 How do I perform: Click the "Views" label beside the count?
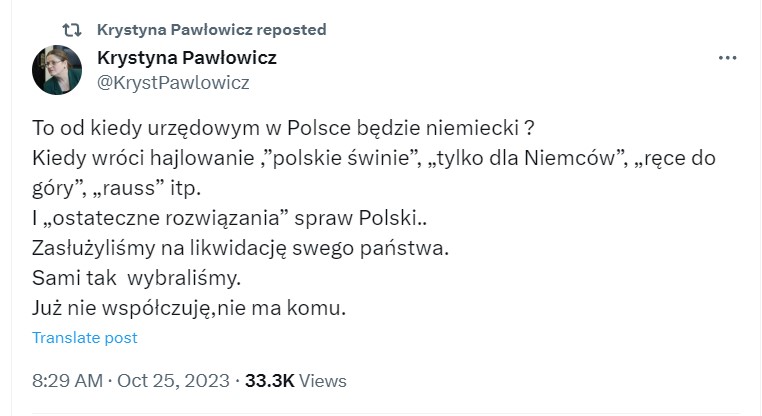pos(323,381)
